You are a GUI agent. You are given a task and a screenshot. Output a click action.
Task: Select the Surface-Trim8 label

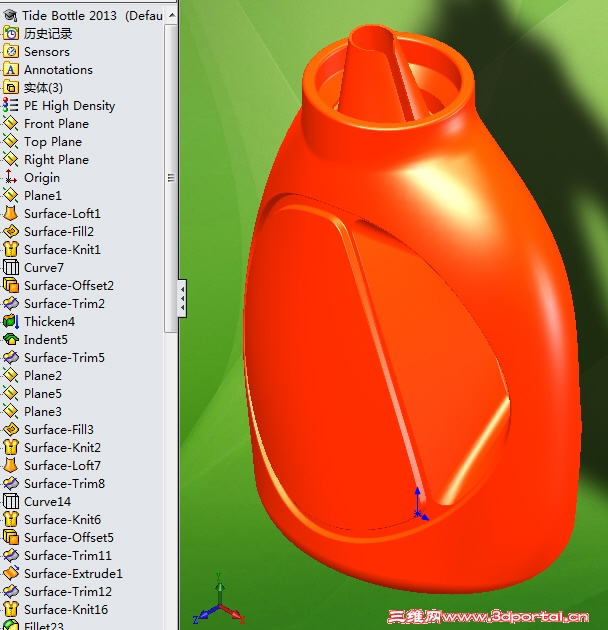click(x=64, y=484)
